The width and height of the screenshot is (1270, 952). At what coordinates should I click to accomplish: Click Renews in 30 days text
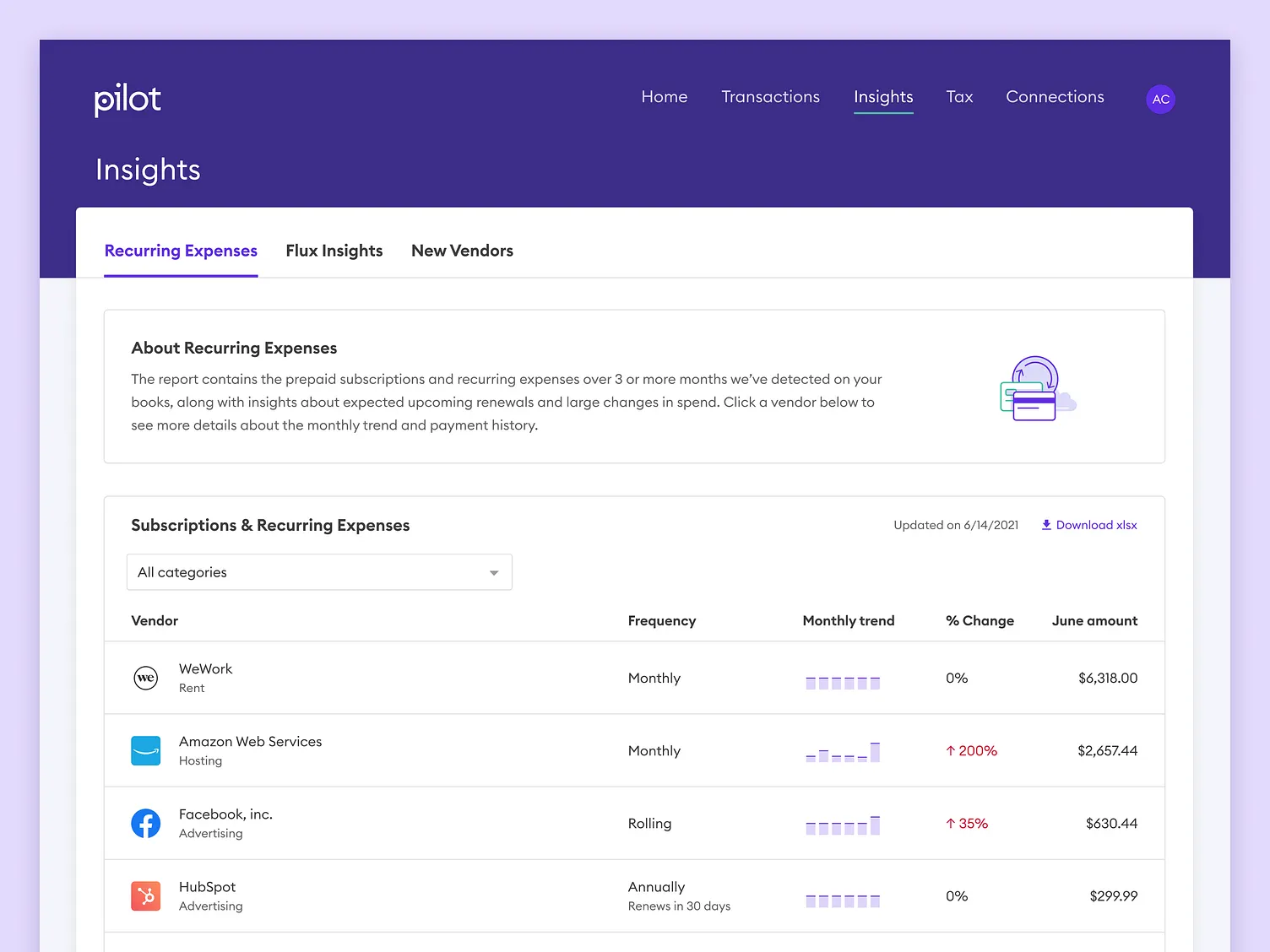[679, 906]
